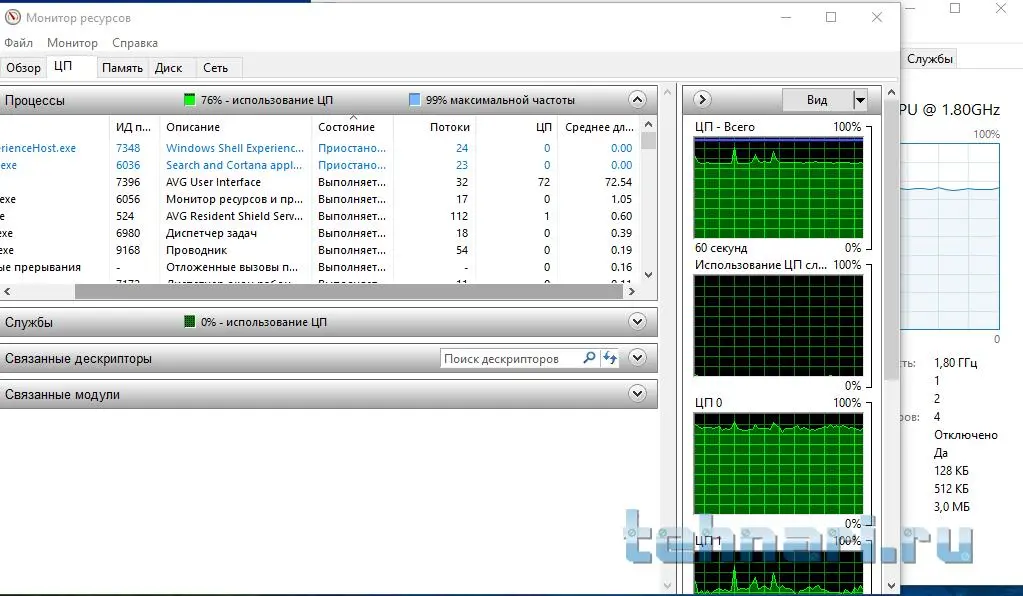Click PID value 7396
The width and height of the screenshot is (1023, 596).
[128, 182]
